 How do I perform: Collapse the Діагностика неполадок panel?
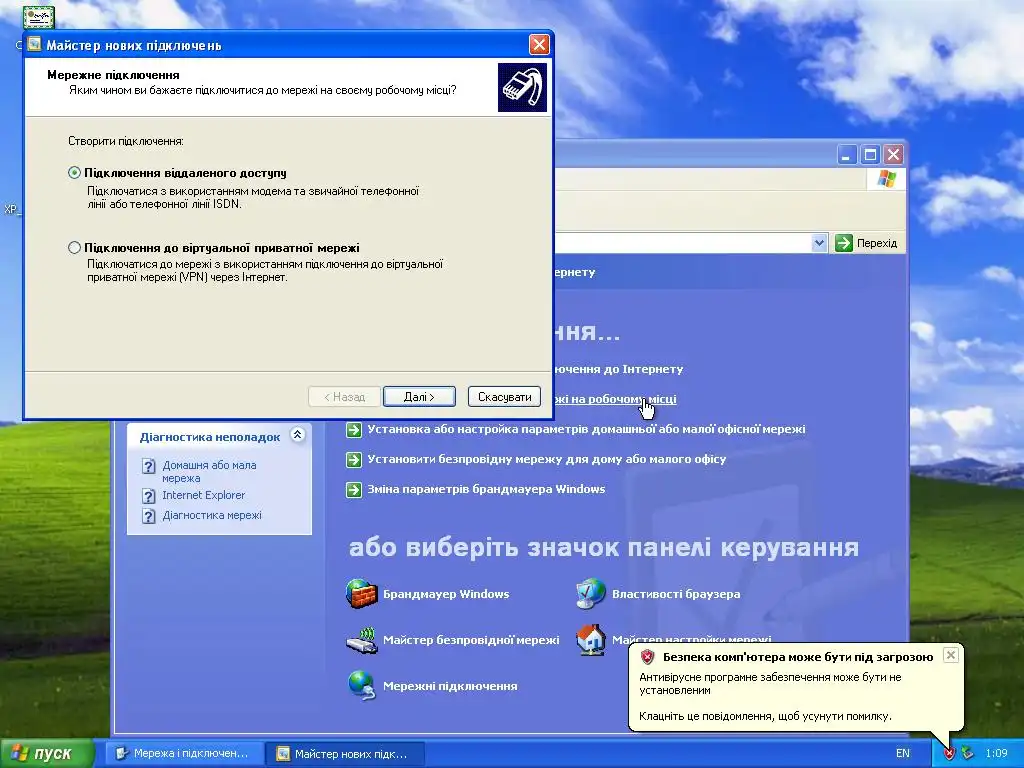[298, 435]
